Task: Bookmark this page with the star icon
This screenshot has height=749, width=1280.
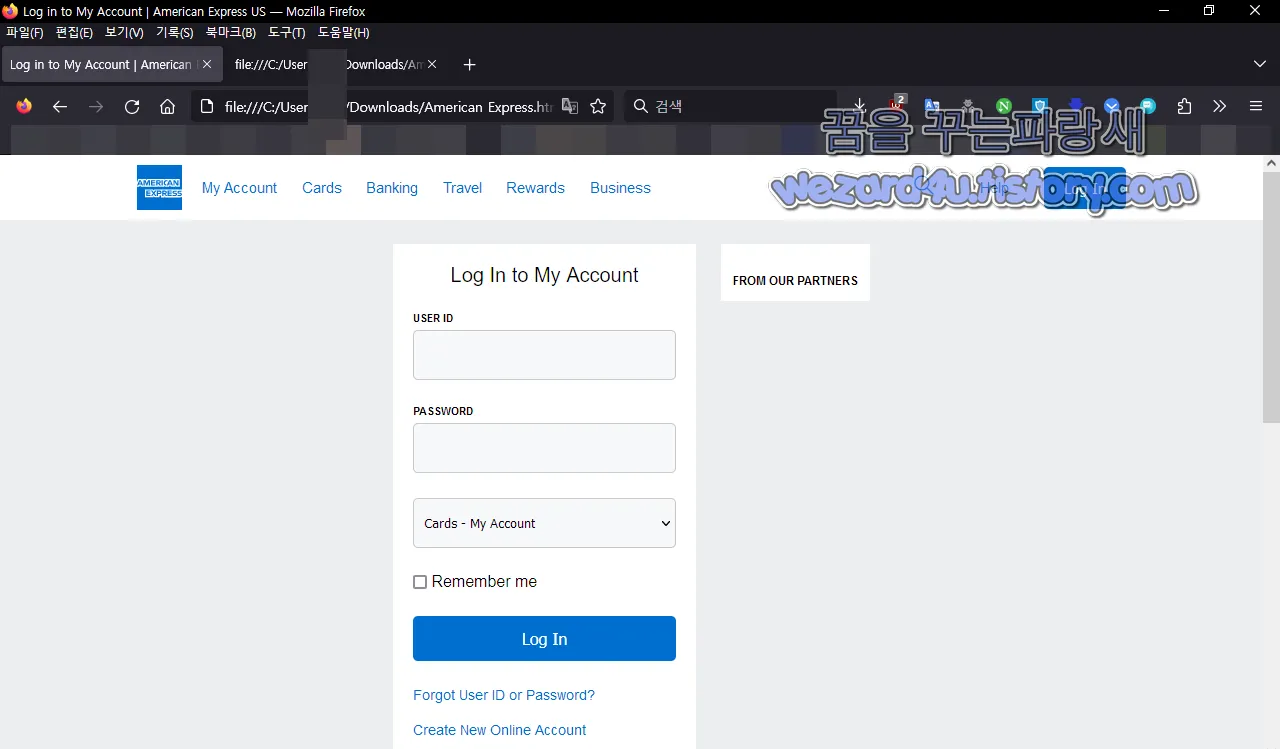Action: (598, 106)
